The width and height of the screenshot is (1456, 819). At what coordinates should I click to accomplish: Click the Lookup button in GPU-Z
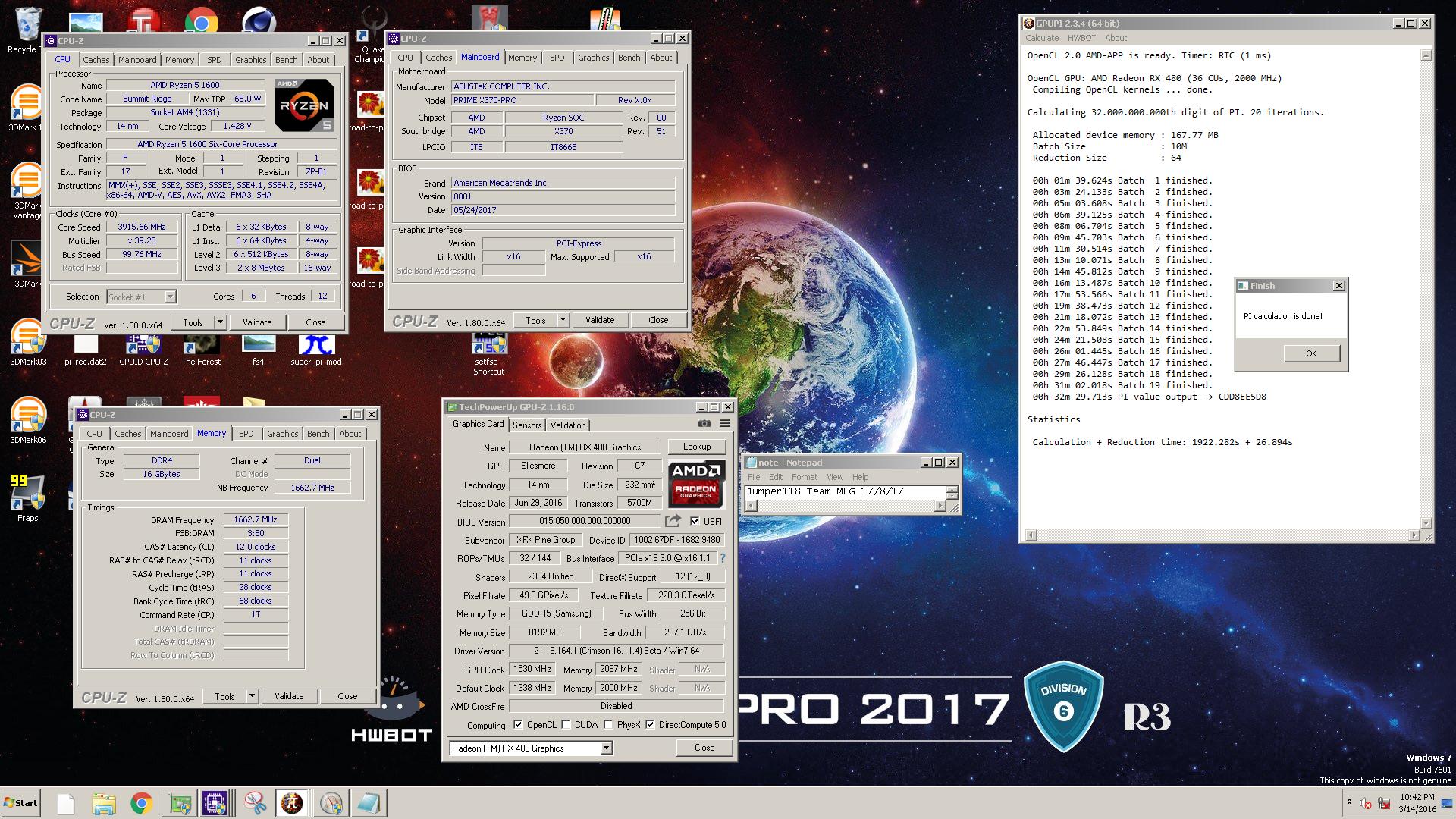(697, 447)
